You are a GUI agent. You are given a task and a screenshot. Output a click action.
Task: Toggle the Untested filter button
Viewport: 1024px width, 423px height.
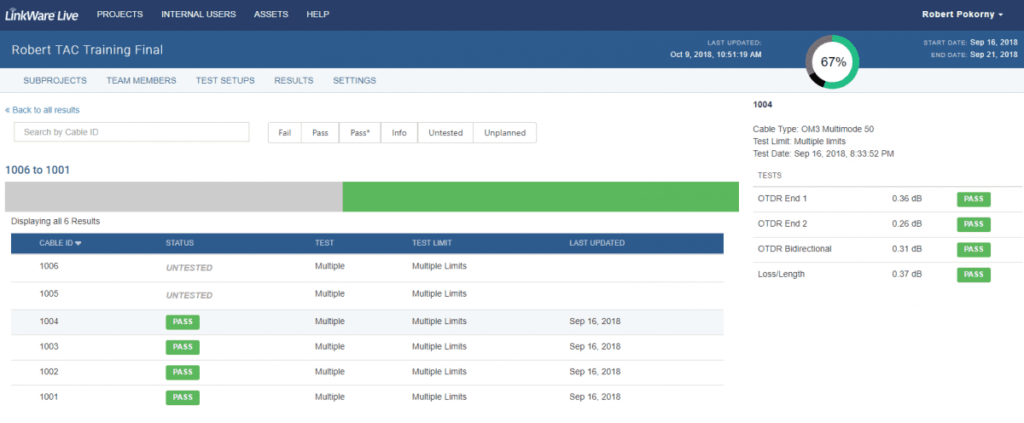tap(446, 133)
